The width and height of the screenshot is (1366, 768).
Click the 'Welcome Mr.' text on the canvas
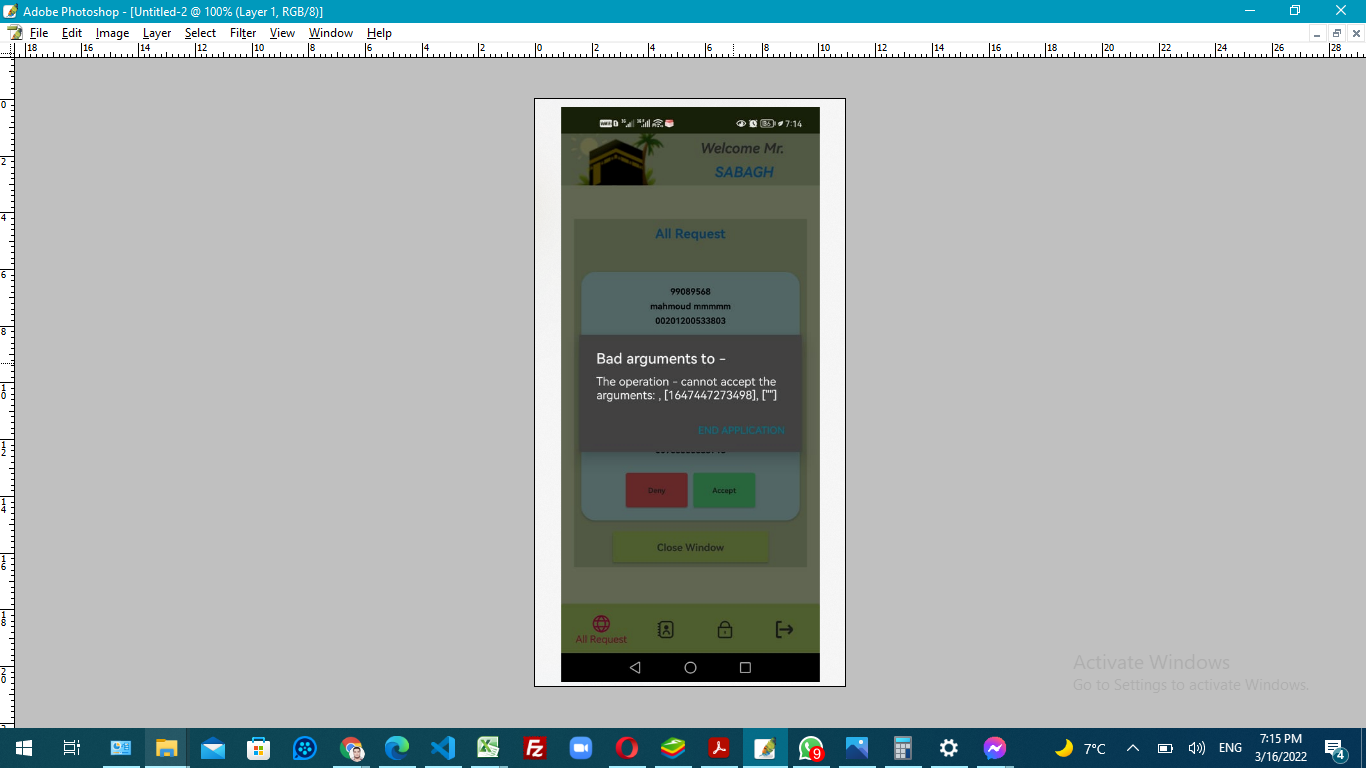click(x=742, y=148)
